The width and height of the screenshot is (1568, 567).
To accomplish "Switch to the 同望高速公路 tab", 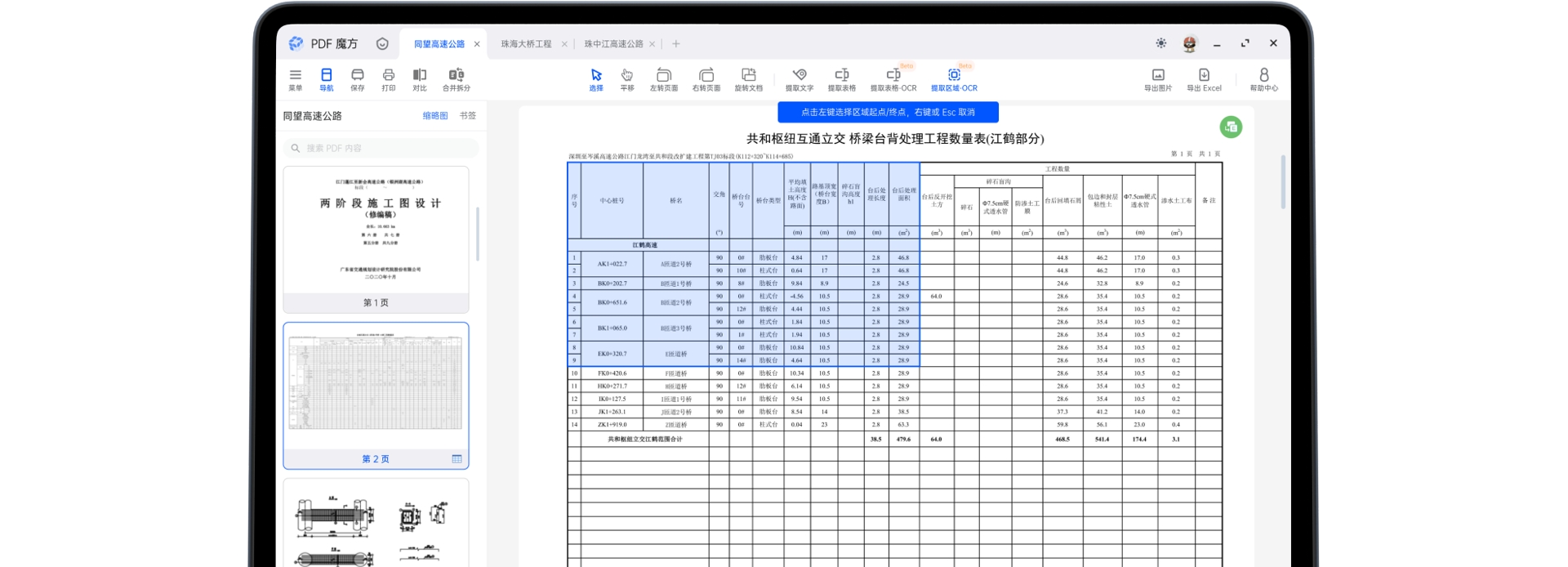I will [x=439, y=44].
